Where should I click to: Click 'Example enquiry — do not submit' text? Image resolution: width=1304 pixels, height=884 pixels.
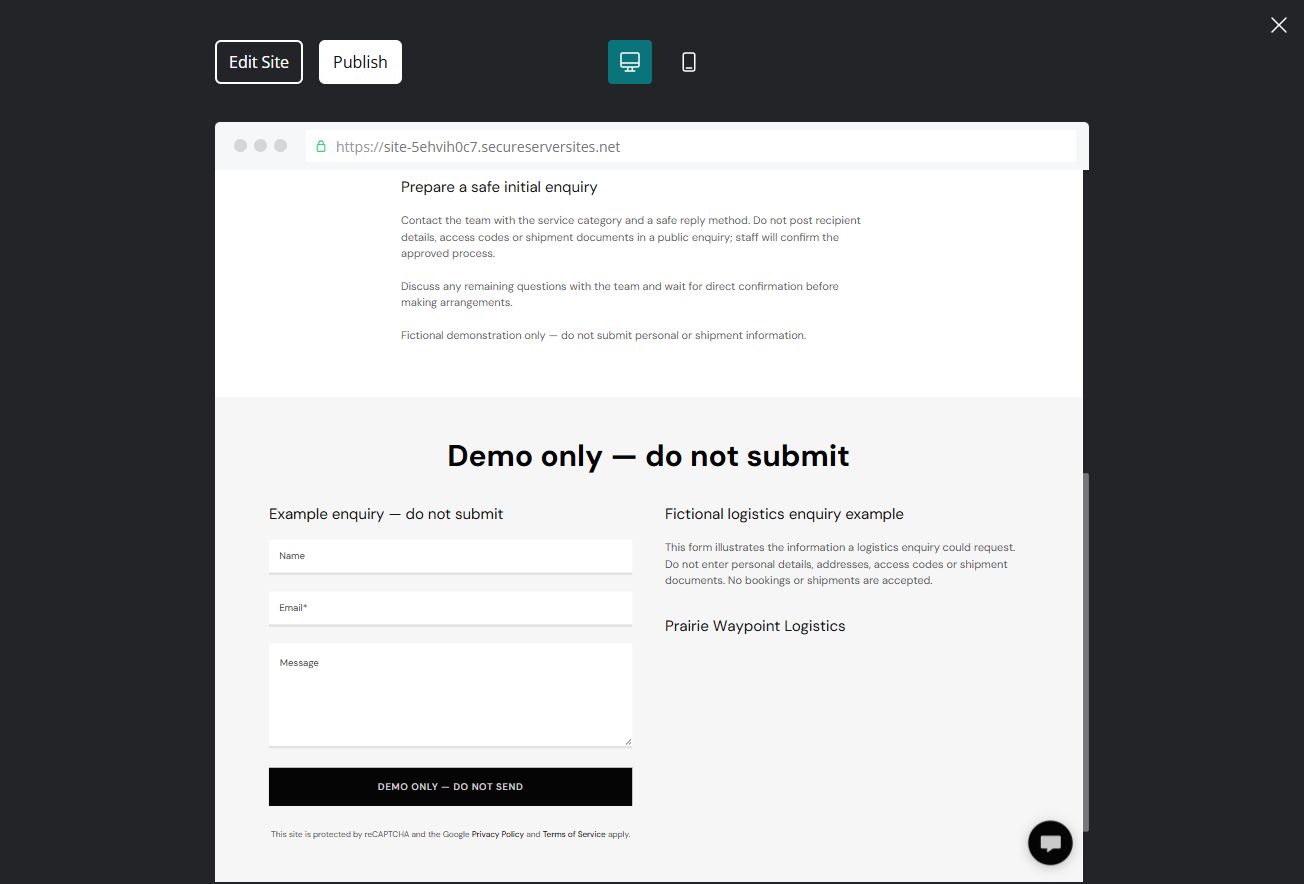tap(386, 514)
